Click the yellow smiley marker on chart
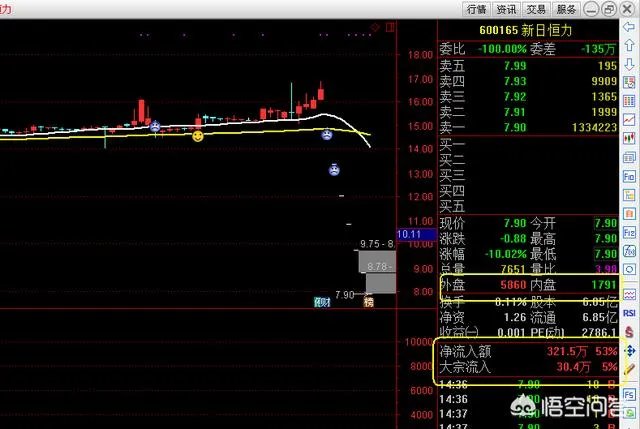640x429 pixels. tap(199, 135)
